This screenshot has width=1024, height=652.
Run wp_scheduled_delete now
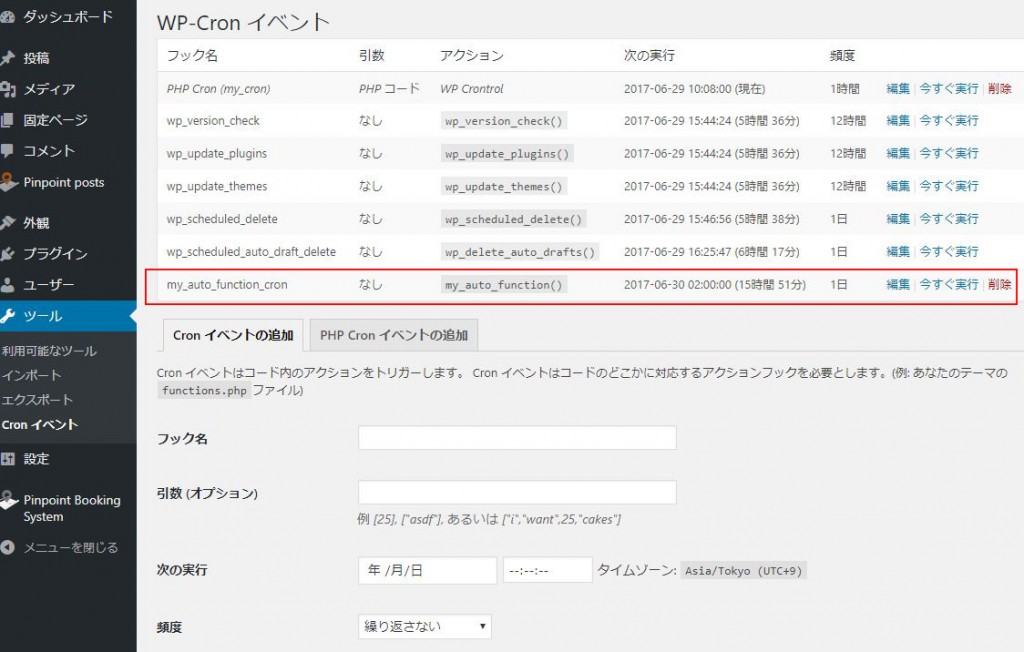tap(949, 219)
